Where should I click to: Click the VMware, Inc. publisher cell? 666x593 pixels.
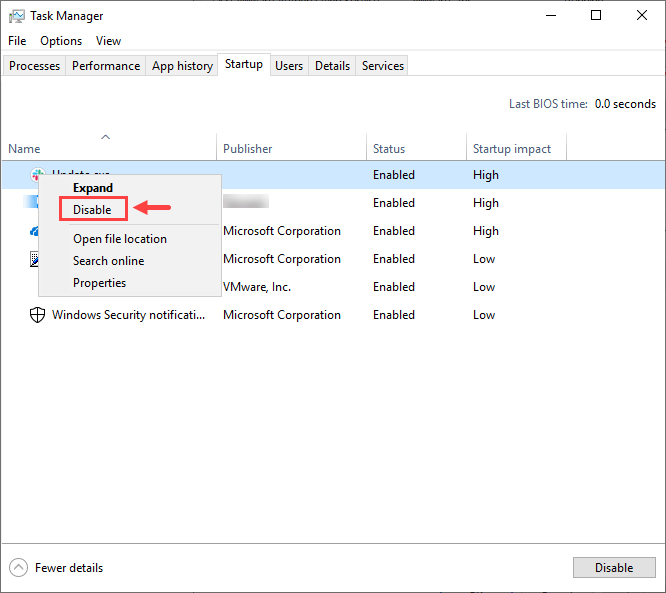257,287
